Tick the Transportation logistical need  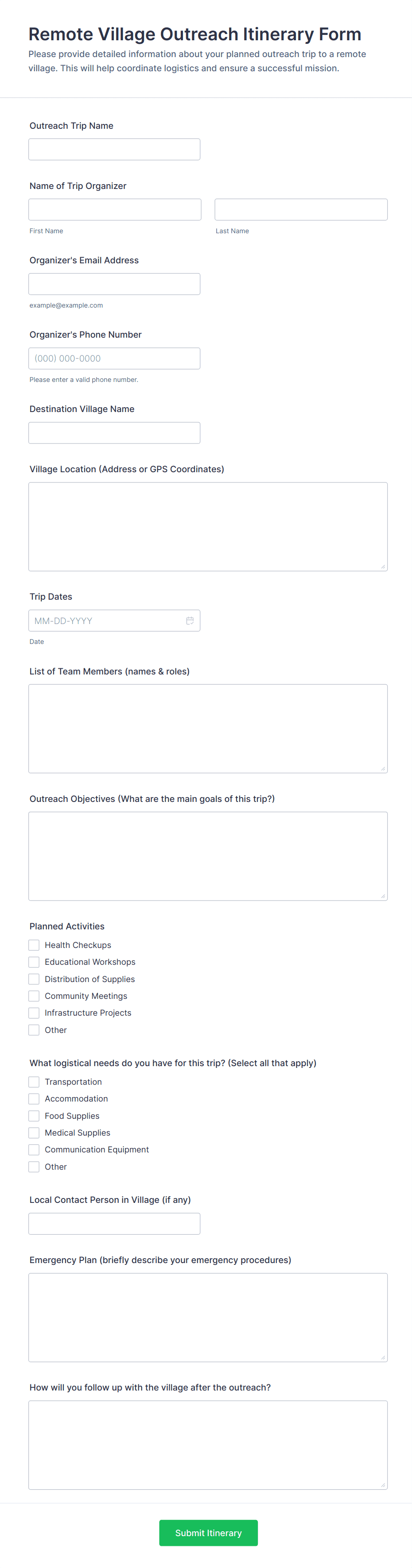coord(34,1082)
